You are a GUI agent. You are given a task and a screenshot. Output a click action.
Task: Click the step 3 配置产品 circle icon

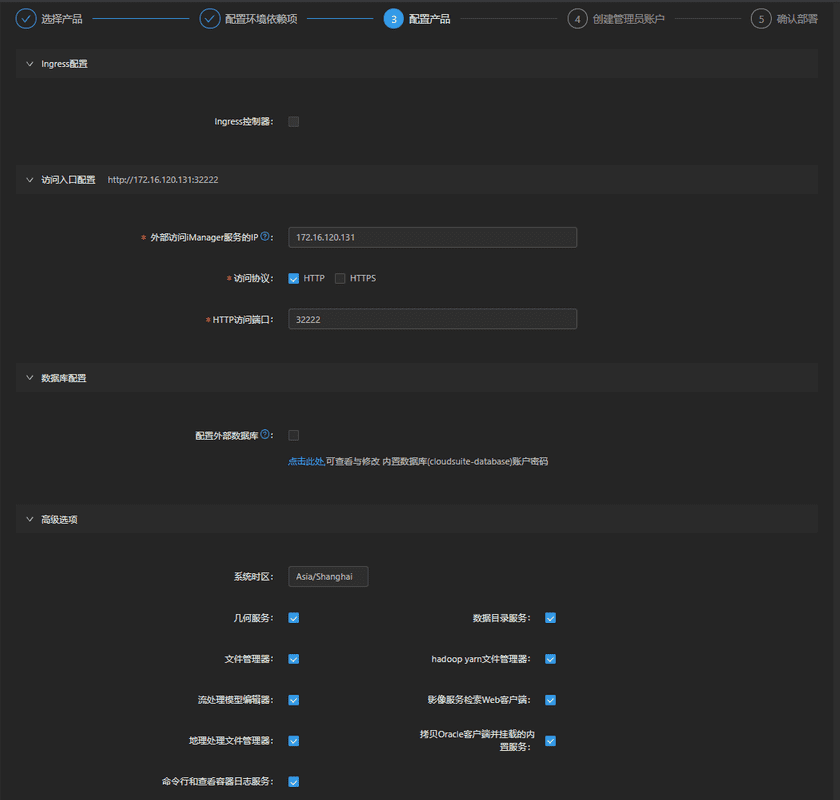393,19
